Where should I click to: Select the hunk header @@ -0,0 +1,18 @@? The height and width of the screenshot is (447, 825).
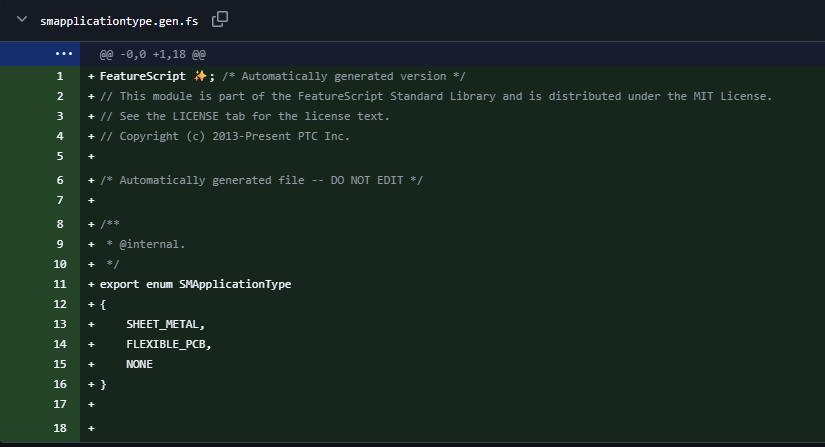click(x=153, y=54)
